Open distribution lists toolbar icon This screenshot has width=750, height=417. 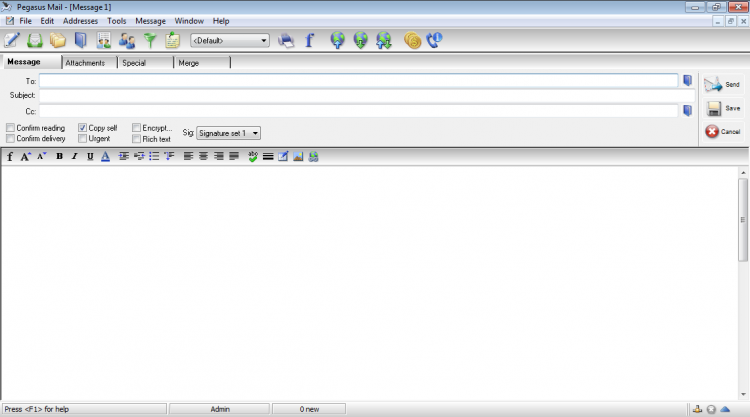point(103,40)
